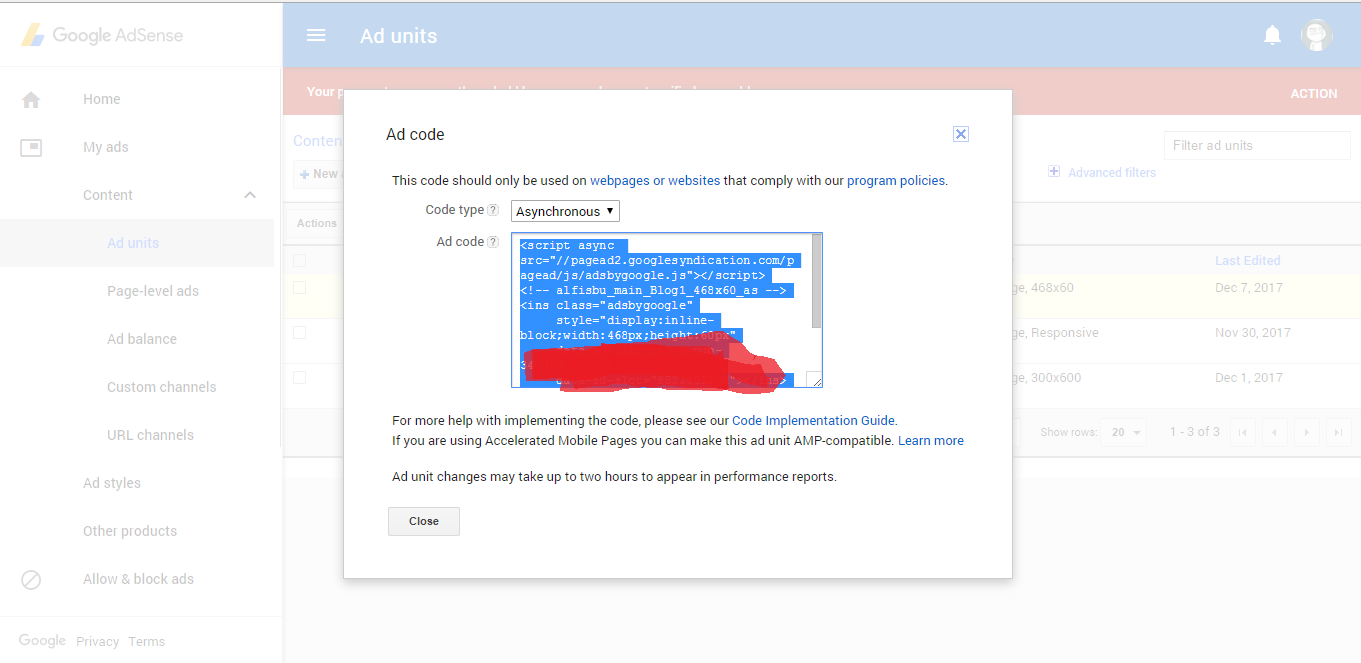Click the ACTION button in alert bar
The height and width of the screenshot is (663, 1361).
[x=1313, y=93]
